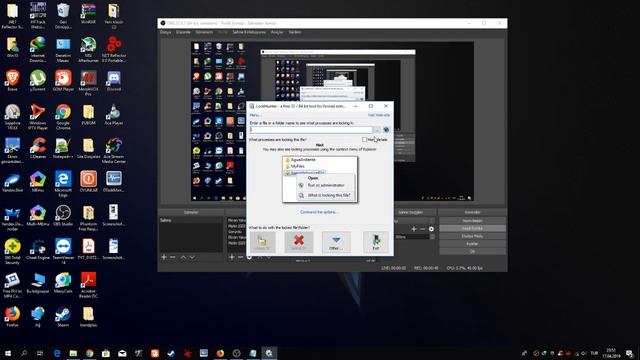
Task: Move scene up arrow in OBS Scenes panel
Action: (183, 257)
